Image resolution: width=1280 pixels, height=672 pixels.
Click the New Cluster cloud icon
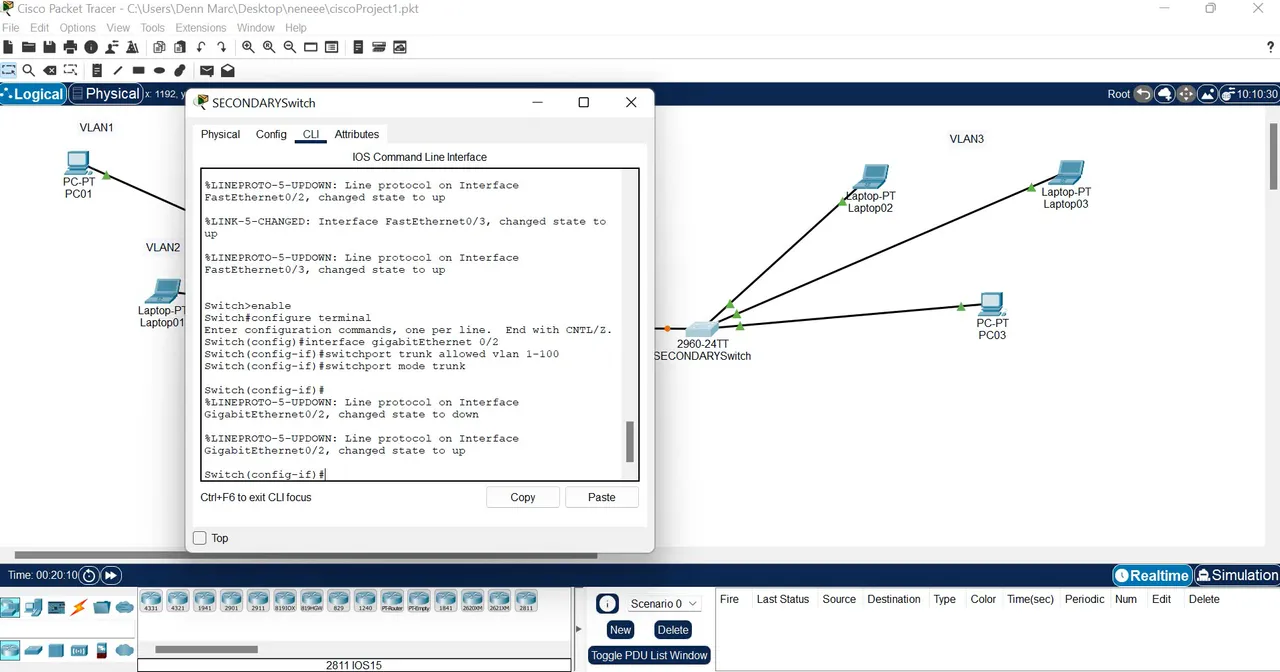pyautogui.click(x=1165, y=94)
